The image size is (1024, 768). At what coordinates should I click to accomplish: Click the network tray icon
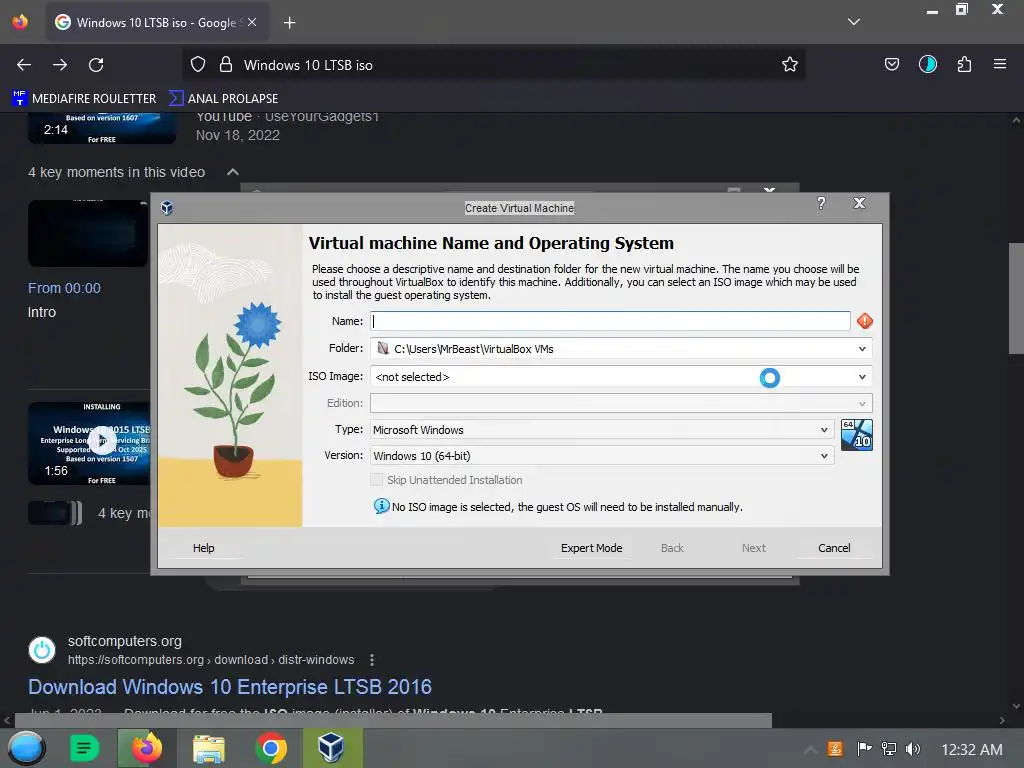[x=889, y=748]
